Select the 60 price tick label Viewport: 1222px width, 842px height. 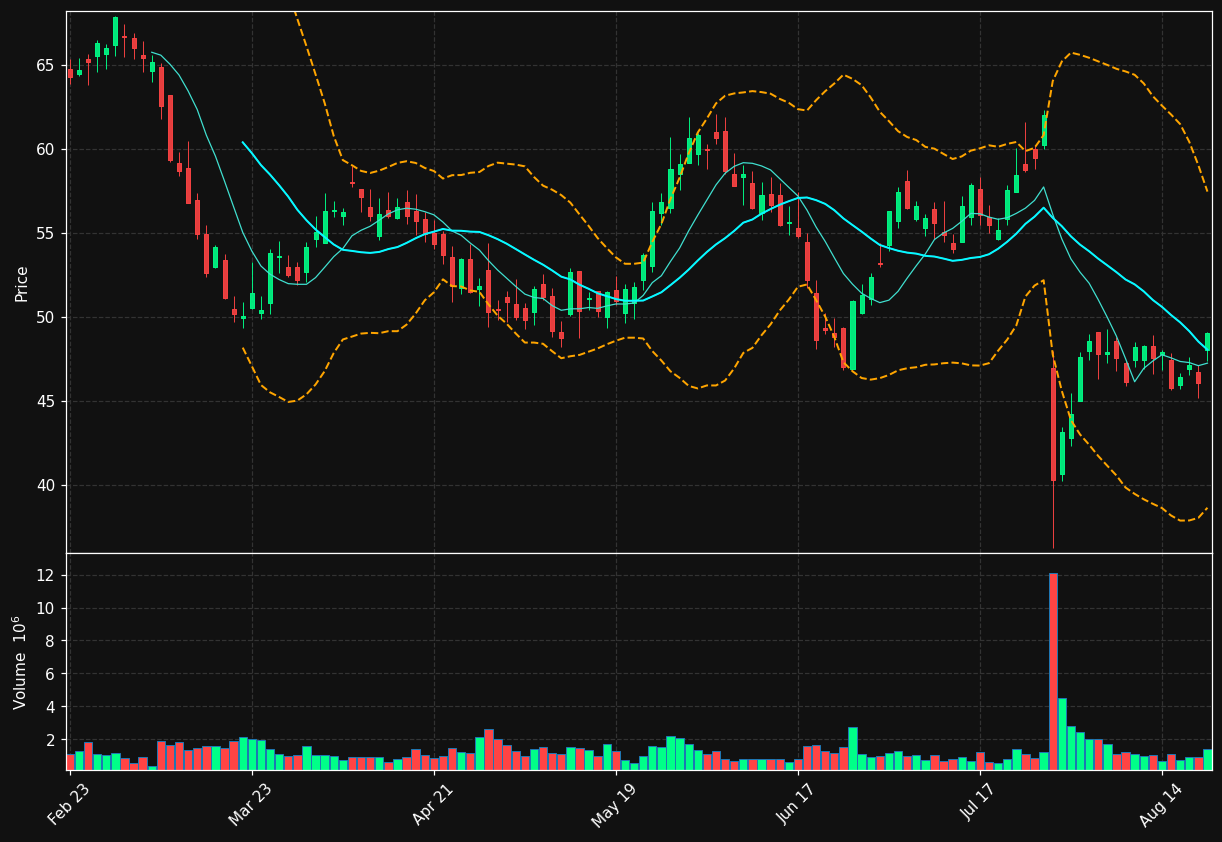45,150
